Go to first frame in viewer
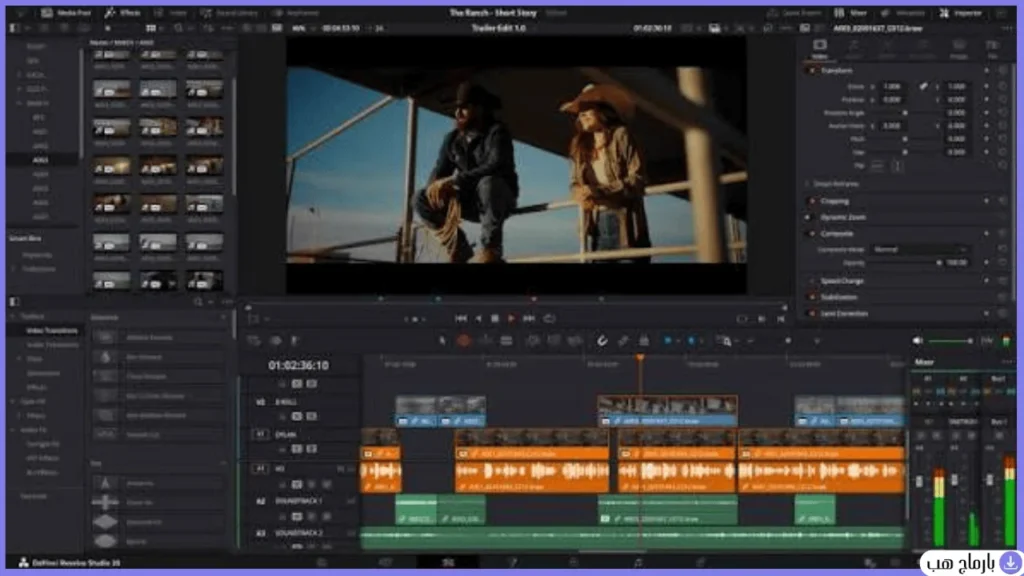The image size is (1024, 576). click(460, 319)
